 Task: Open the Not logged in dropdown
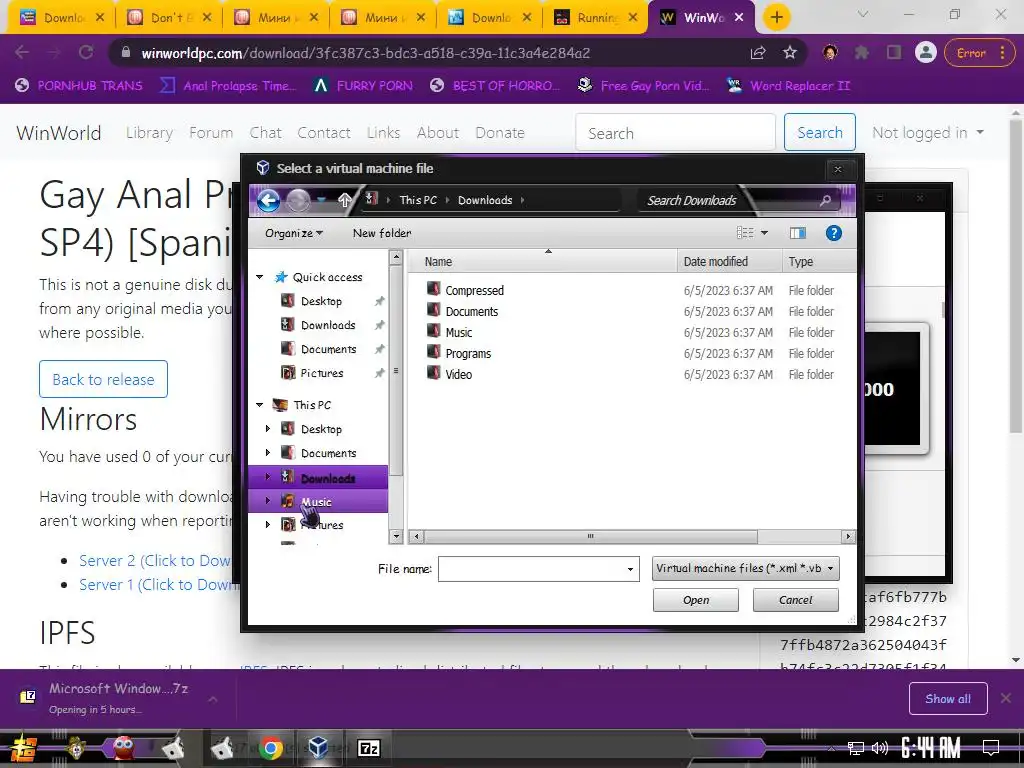[928, 133]
